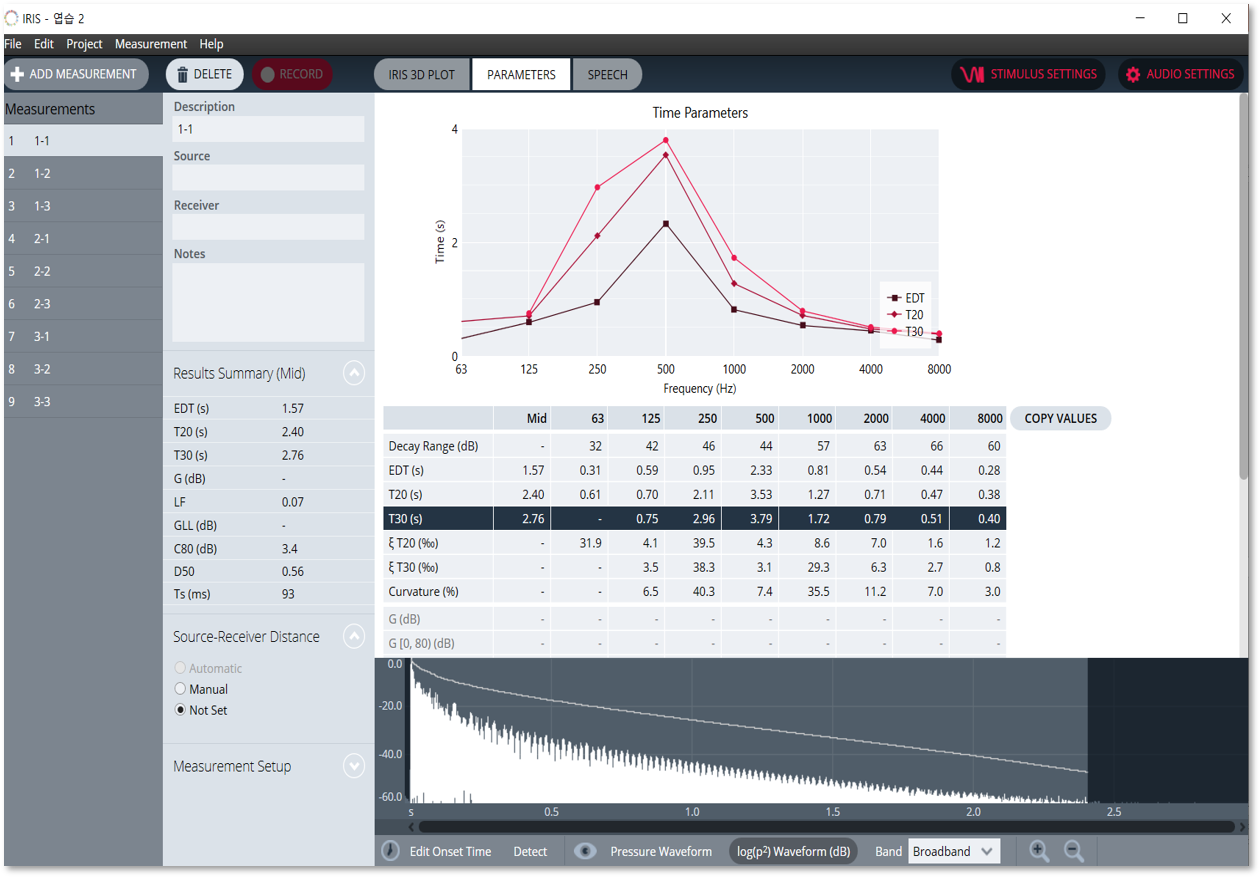The width and height of the screenshot is (1260, 877).
Task: Click the Edit Onset Time clock icon
Action: (x=391, y=851)
